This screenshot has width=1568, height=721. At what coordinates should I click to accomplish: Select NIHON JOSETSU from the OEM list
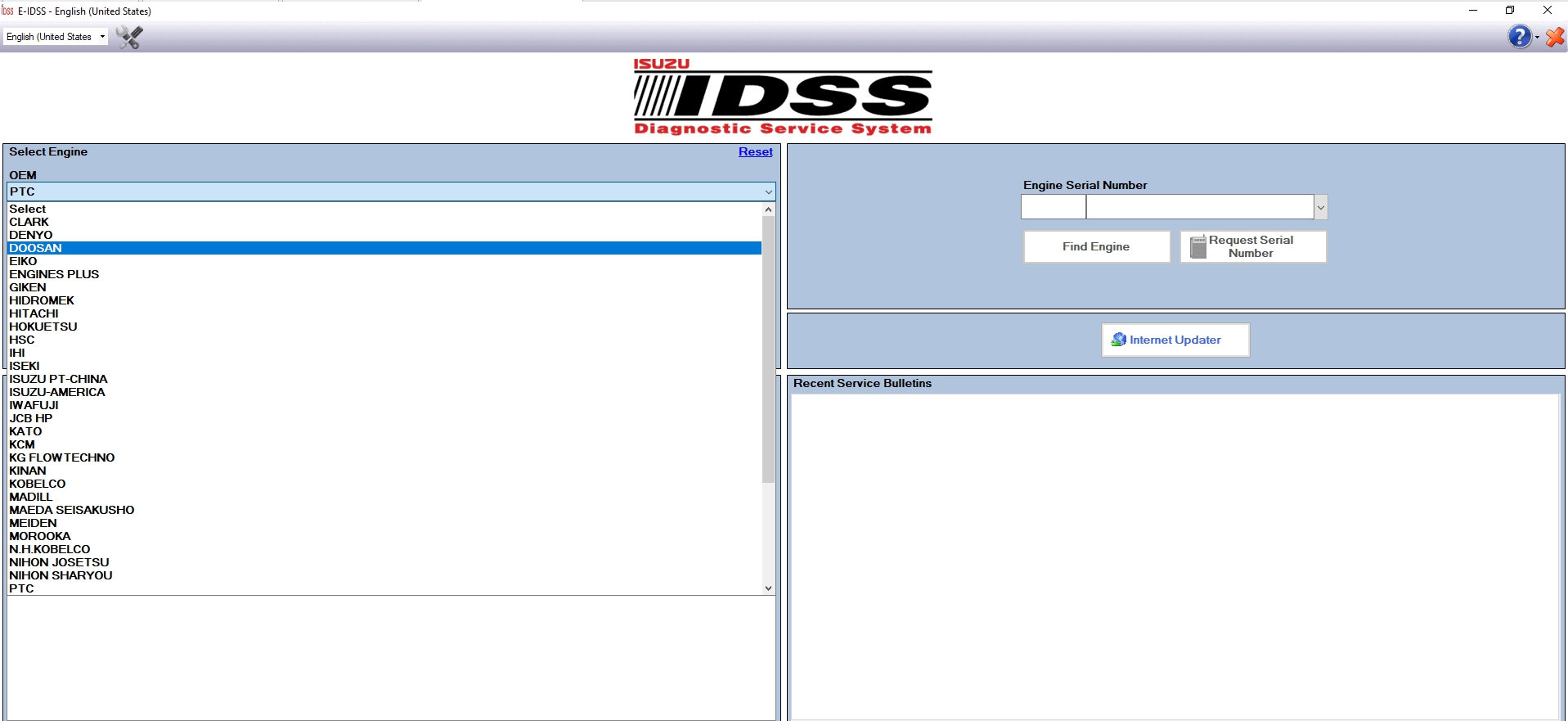tap(384, 562)
